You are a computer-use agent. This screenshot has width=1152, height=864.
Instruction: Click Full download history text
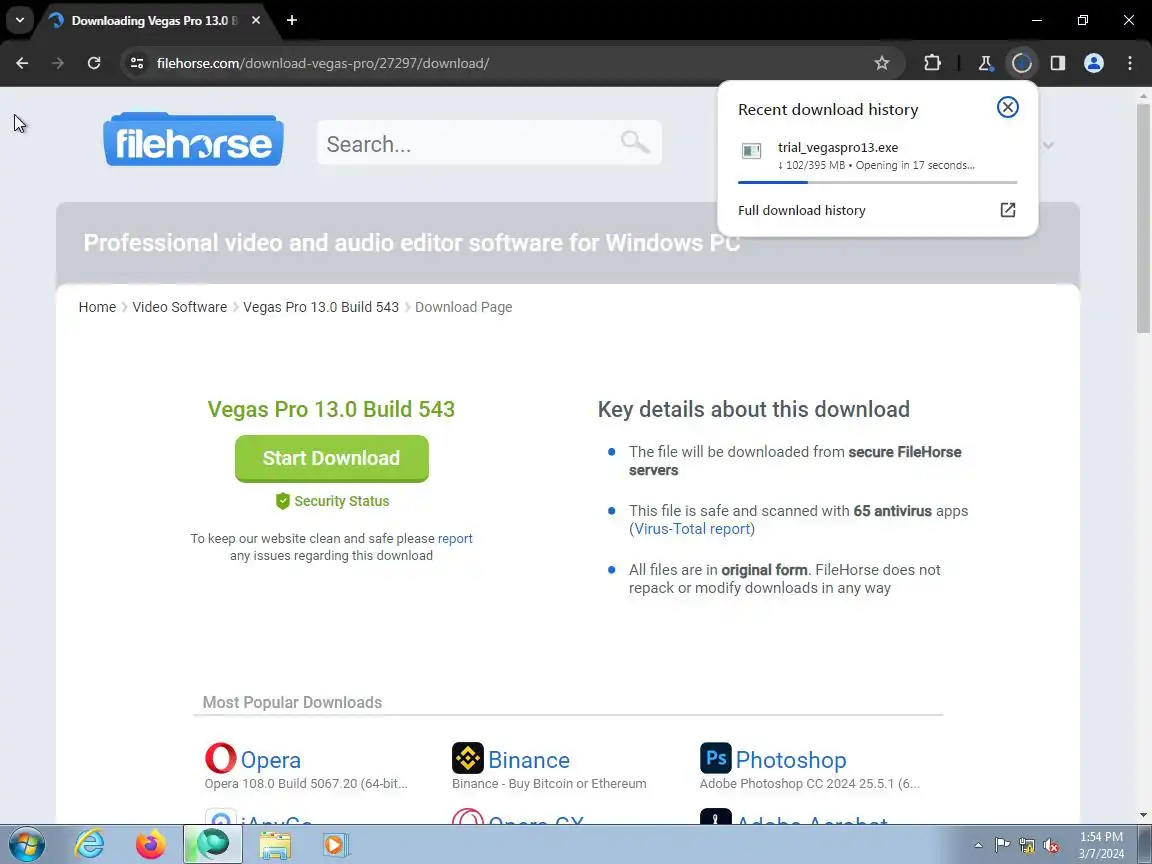[802, 211]
